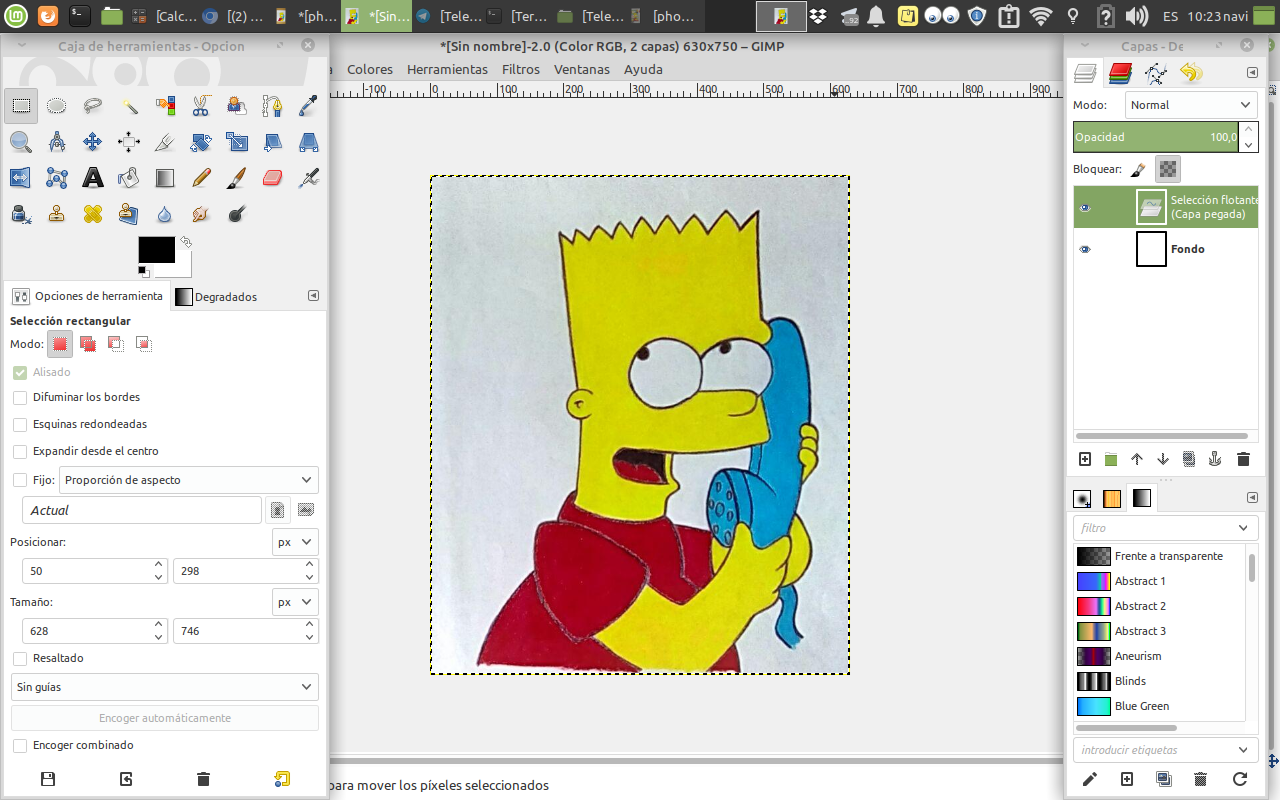Screen dimensions: 1280x800
Task: Switch to the 'Degradados' tab
Action: pyautogui.click(x=216, y=297)
